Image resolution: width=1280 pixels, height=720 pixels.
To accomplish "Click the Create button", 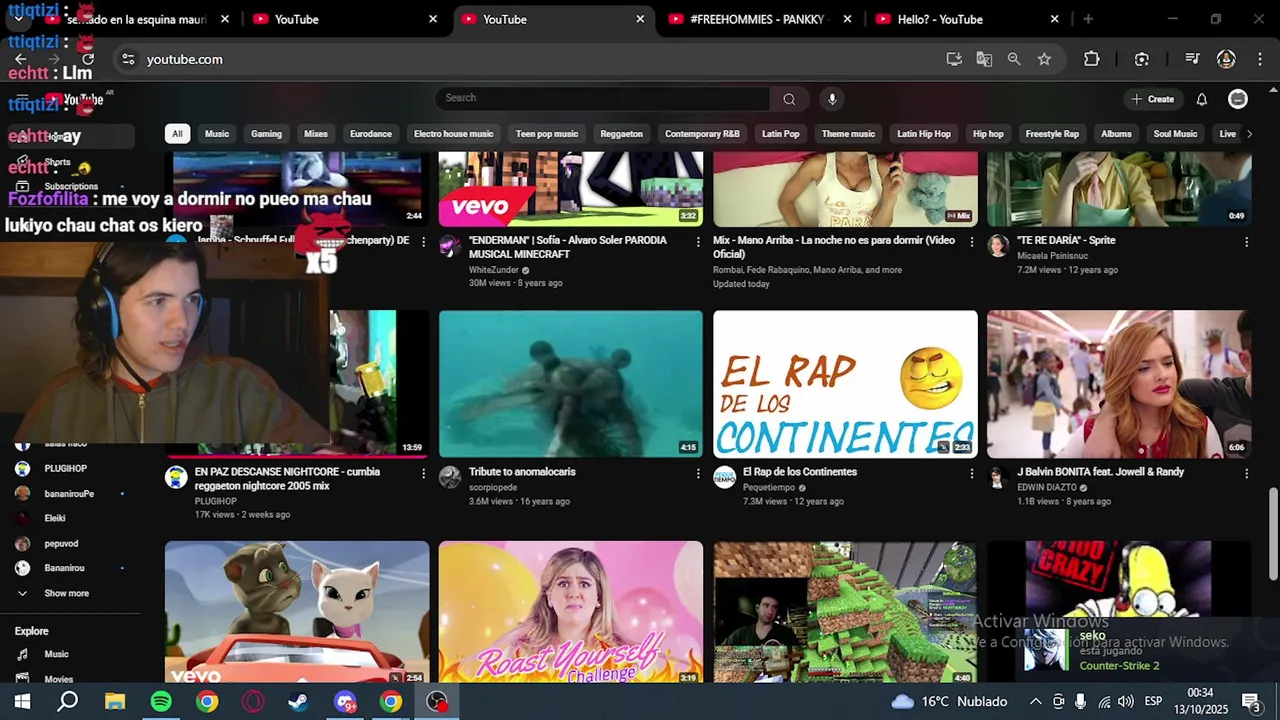I will tap(1152, 99).
